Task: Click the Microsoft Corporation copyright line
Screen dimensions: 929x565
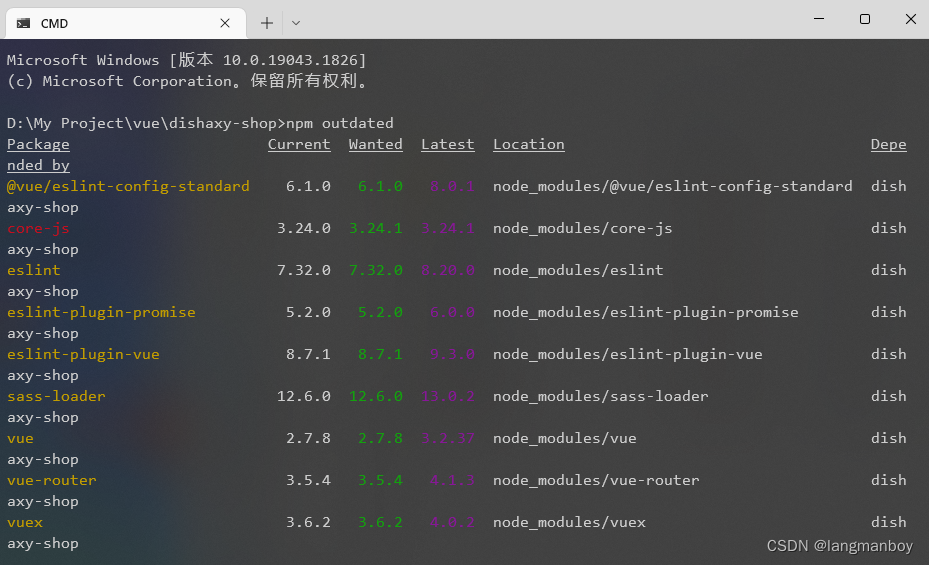Action: (x=188, y=81)
